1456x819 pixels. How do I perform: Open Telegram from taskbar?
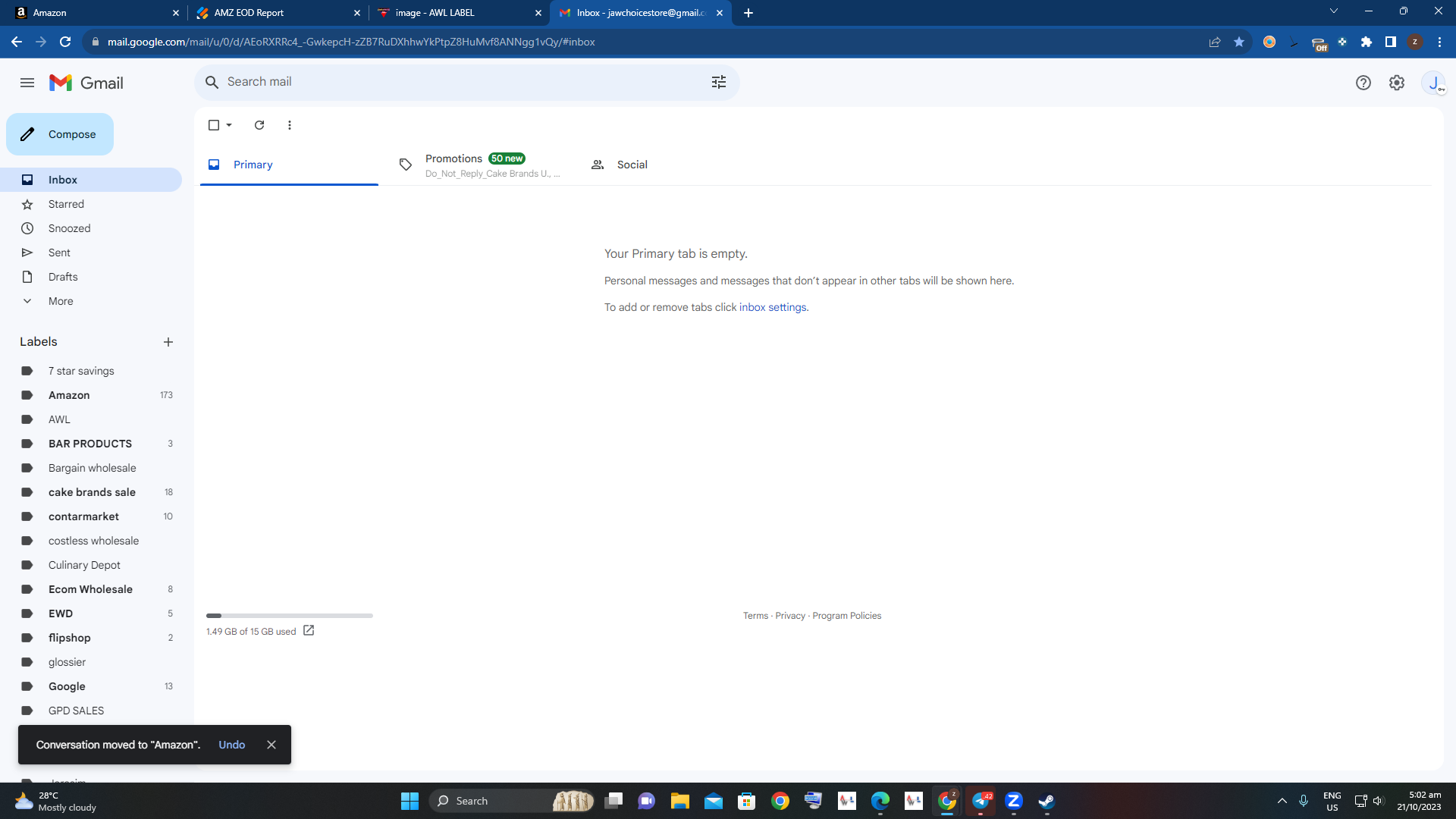pyautogui.click(x=981, y=801)
